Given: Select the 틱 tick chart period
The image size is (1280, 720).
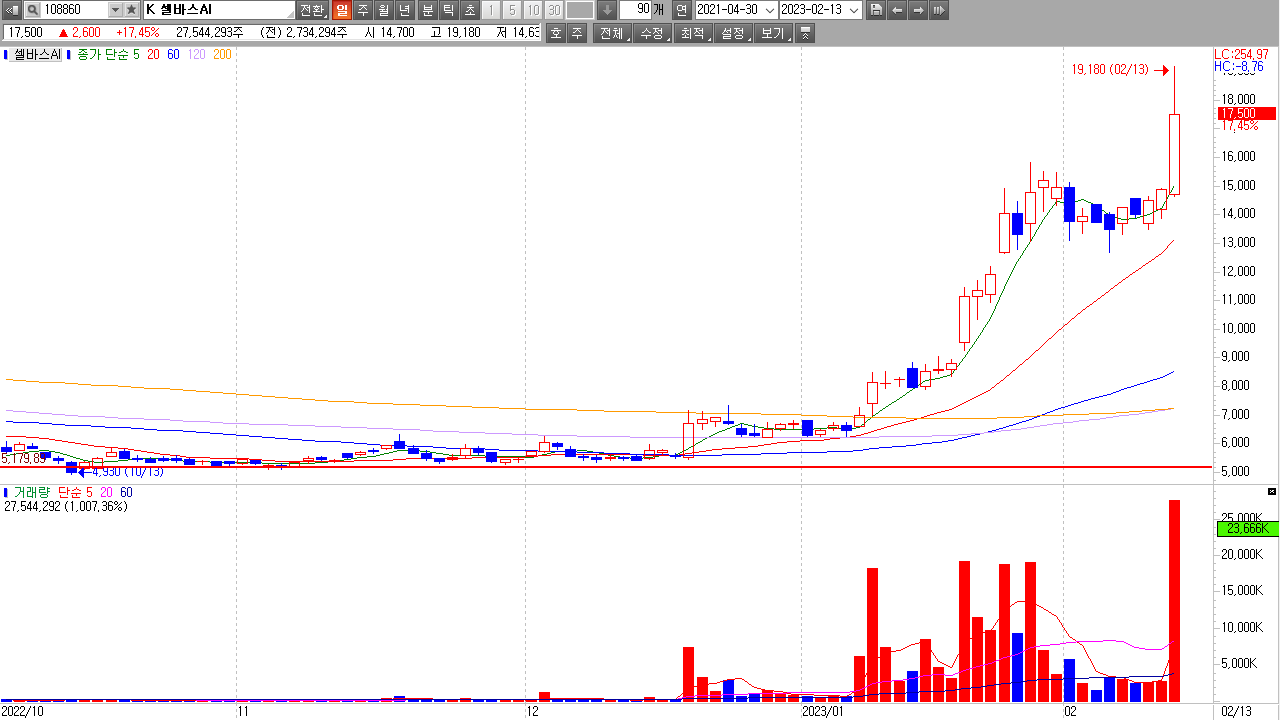Looking at the screenshot, I should coord(449,10).
